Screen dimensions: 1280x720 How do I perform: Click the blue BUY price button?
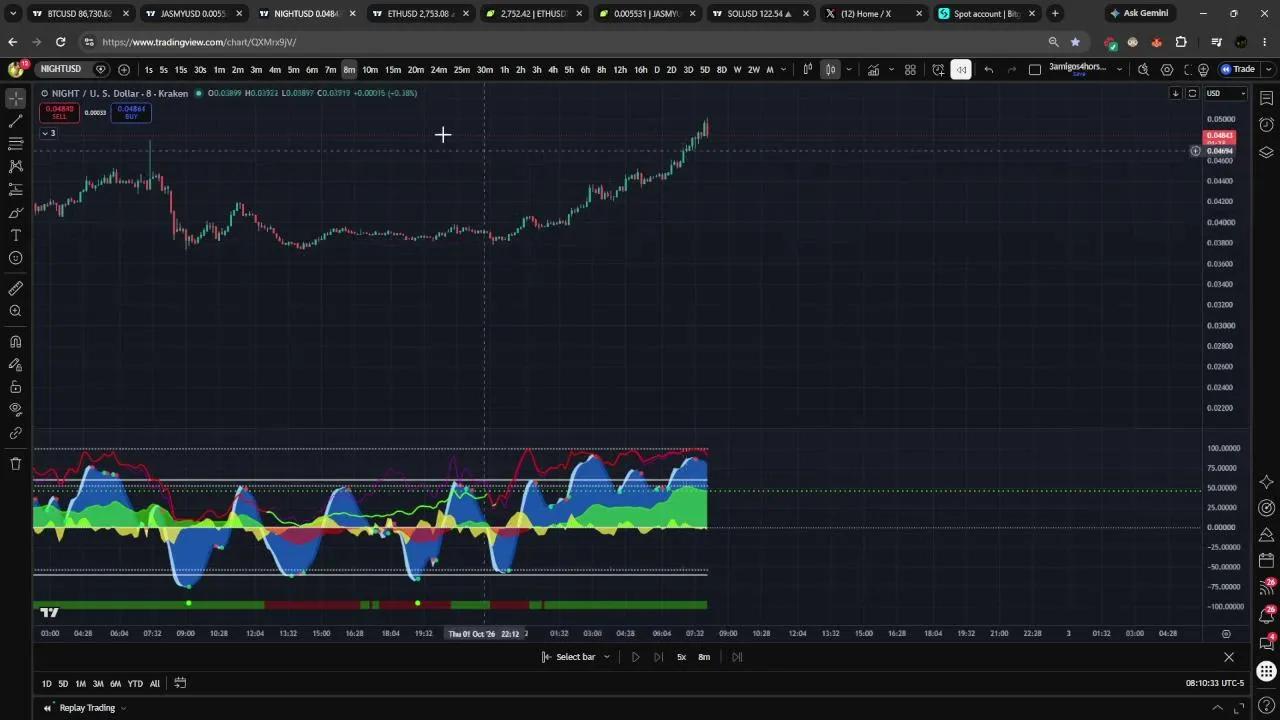pos(131,112)
